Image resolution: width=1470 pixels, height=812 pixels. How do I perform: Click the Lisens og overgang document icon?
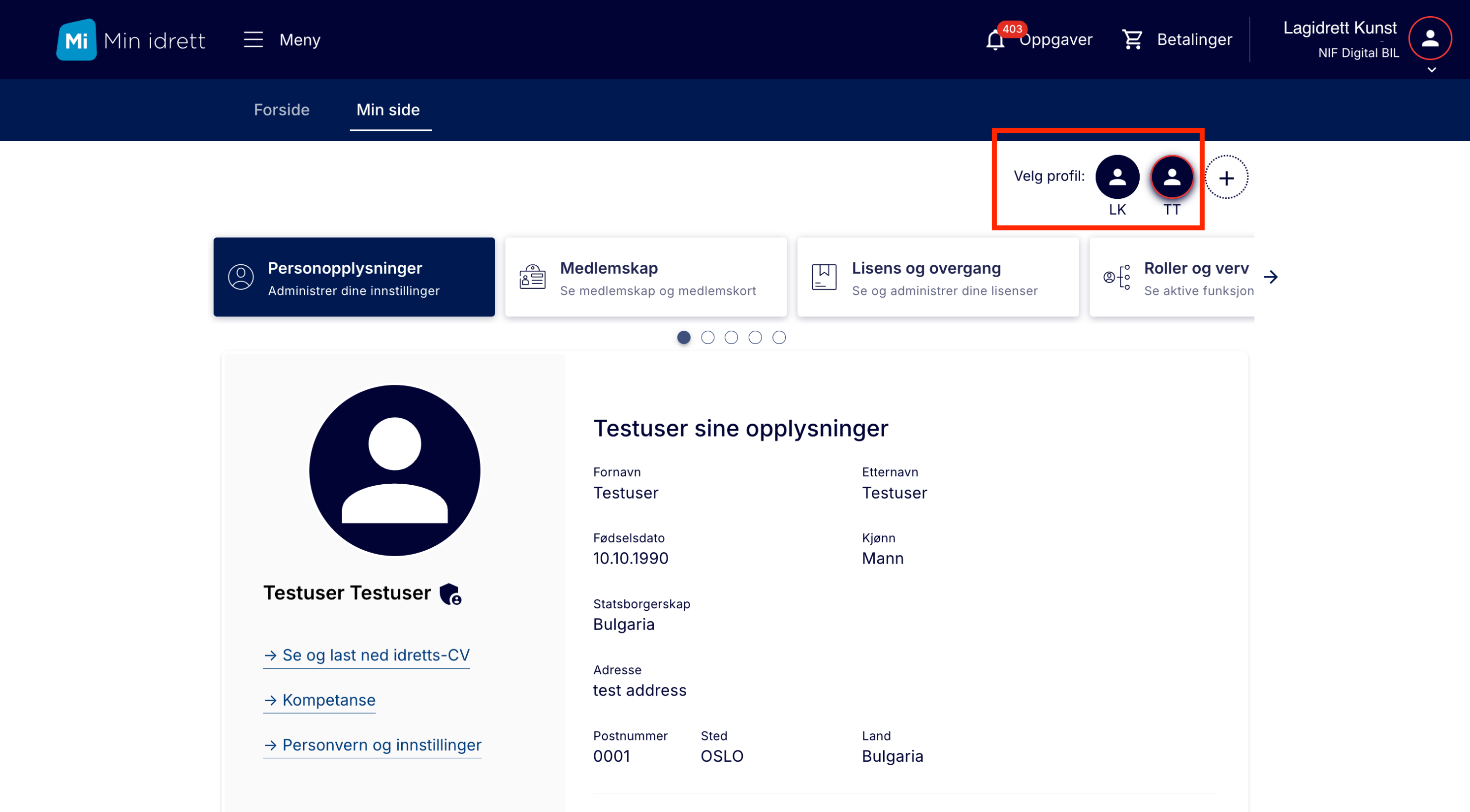[824, 277]
